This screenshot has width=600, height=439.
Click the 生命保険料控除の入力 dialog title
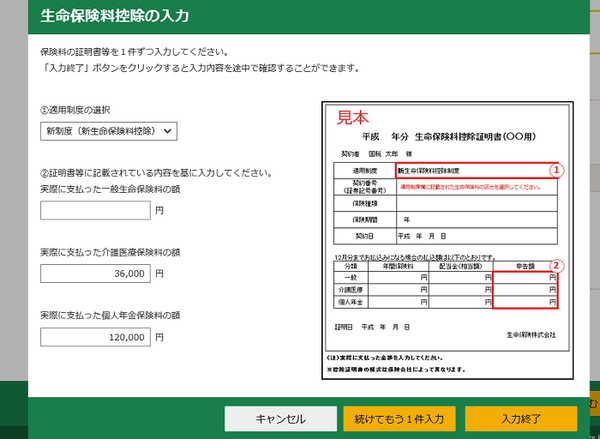coord(114,16)
